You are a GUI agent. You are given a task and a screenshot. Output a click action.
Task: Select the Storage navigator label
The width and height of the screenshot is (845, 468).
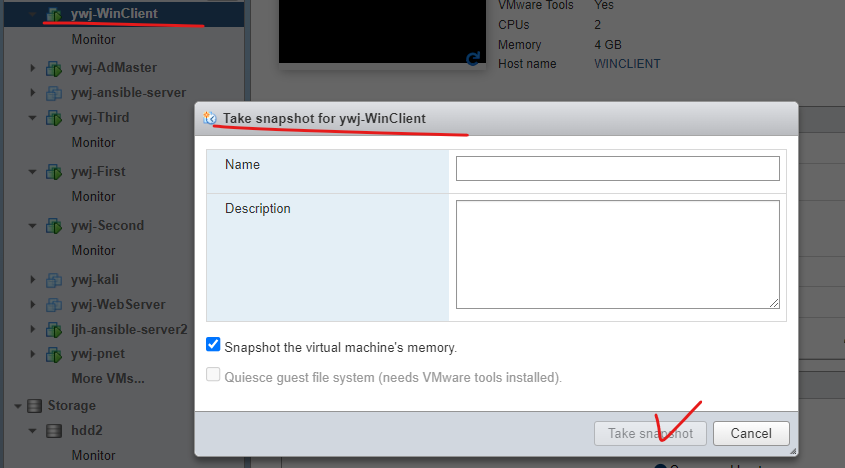[x=72, y=405]
